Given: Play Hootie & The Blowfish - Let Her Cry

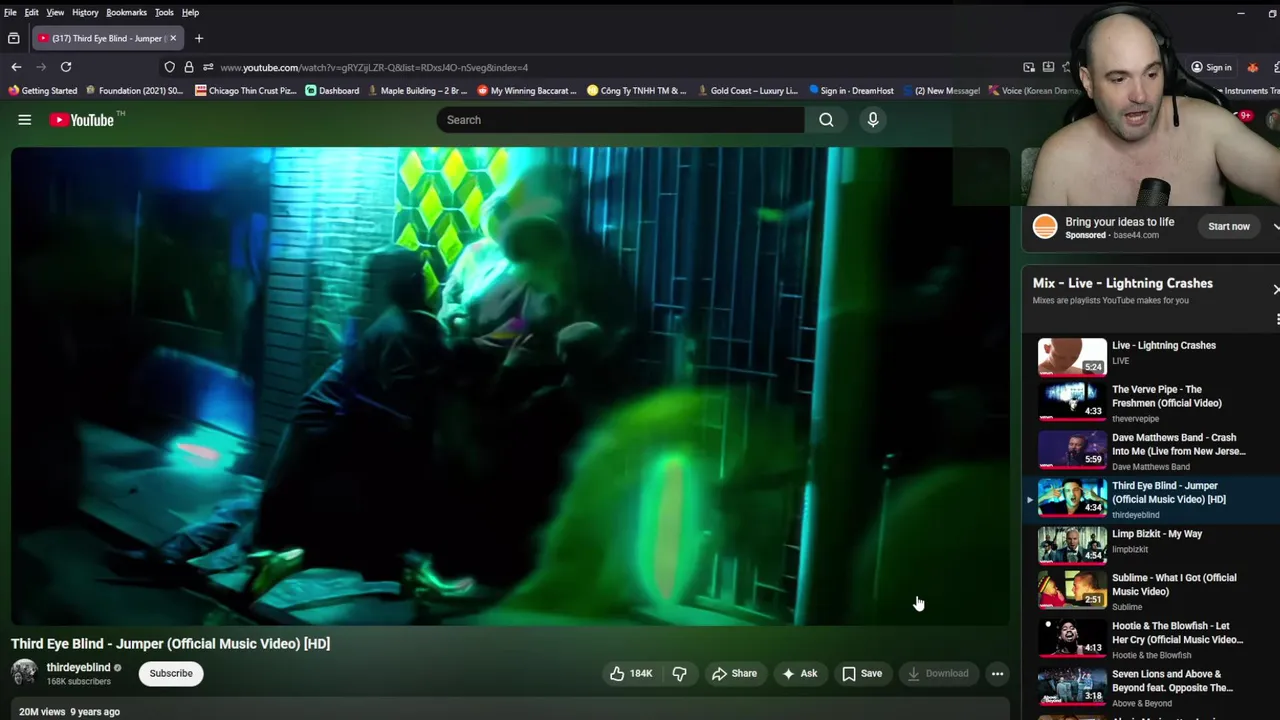Looking at the screenshot, I should pyautogui.click(x=1150, y=639).
